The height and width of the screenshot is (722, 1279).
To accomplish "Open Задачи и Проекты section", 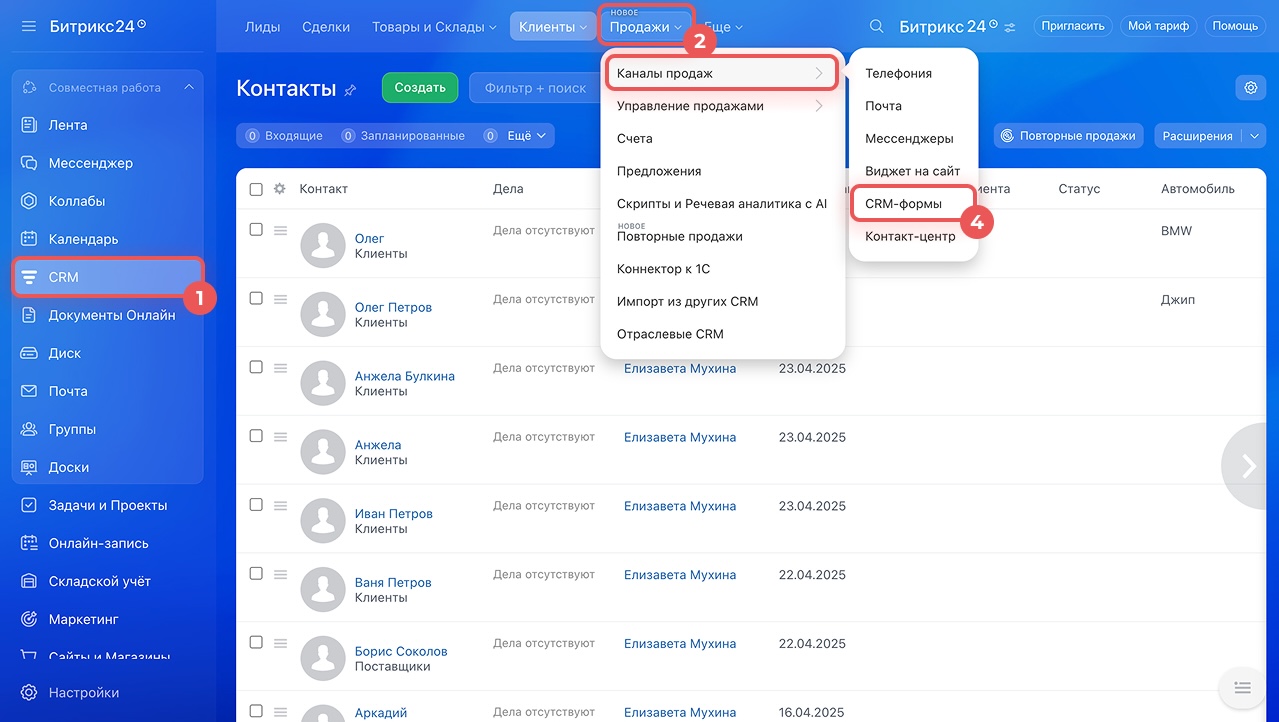I will 108,505.
